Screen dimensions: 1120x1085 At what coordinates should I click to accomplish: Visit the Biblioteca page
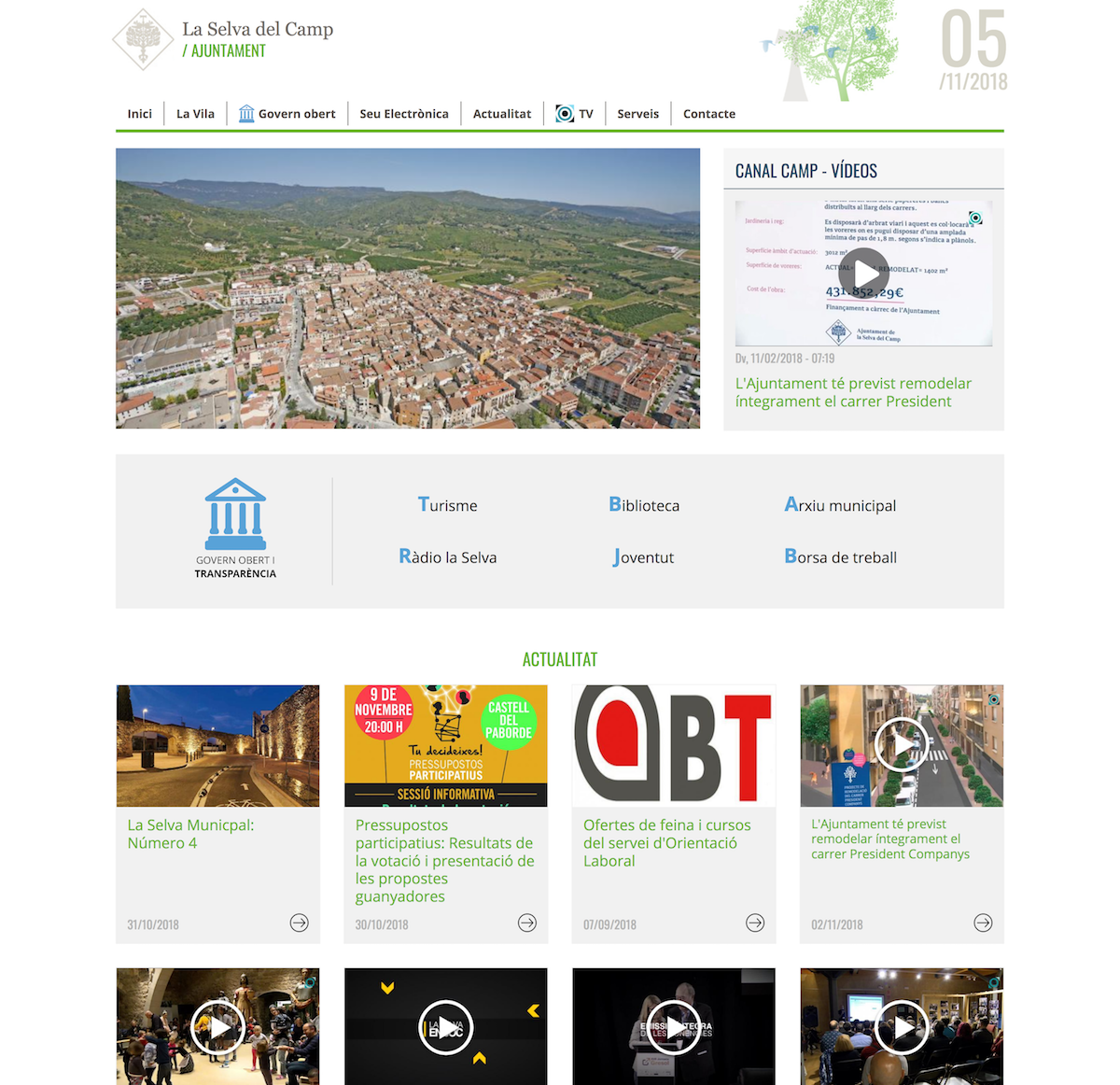pos(644,505)
